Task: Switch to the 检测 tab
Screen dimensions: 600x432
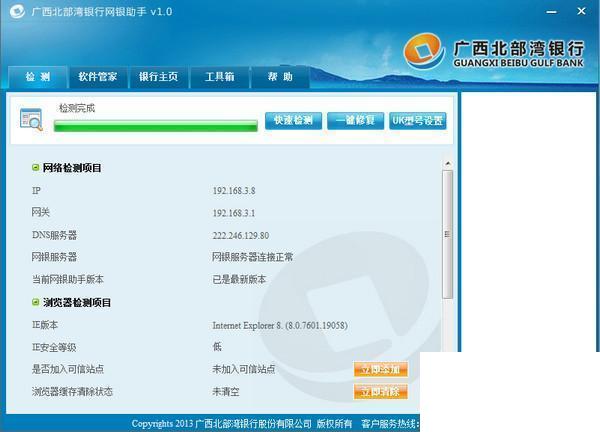Action: (38, 77)
